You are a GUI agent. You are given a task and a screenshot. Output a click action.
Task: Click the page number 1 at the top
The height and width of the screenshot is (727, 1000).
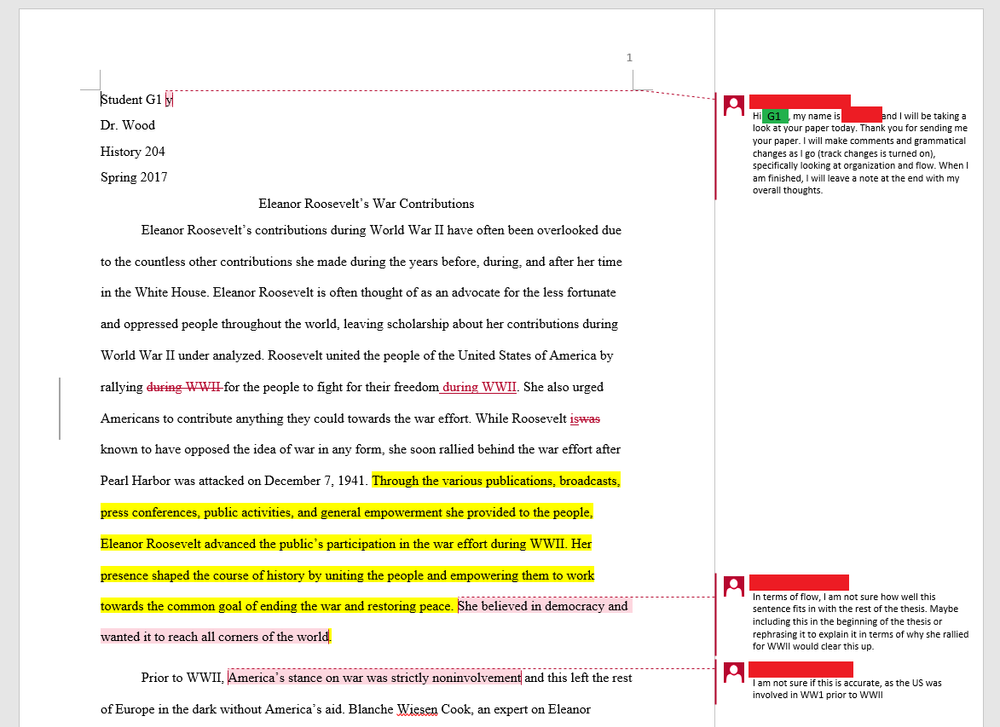click(629, 57)
